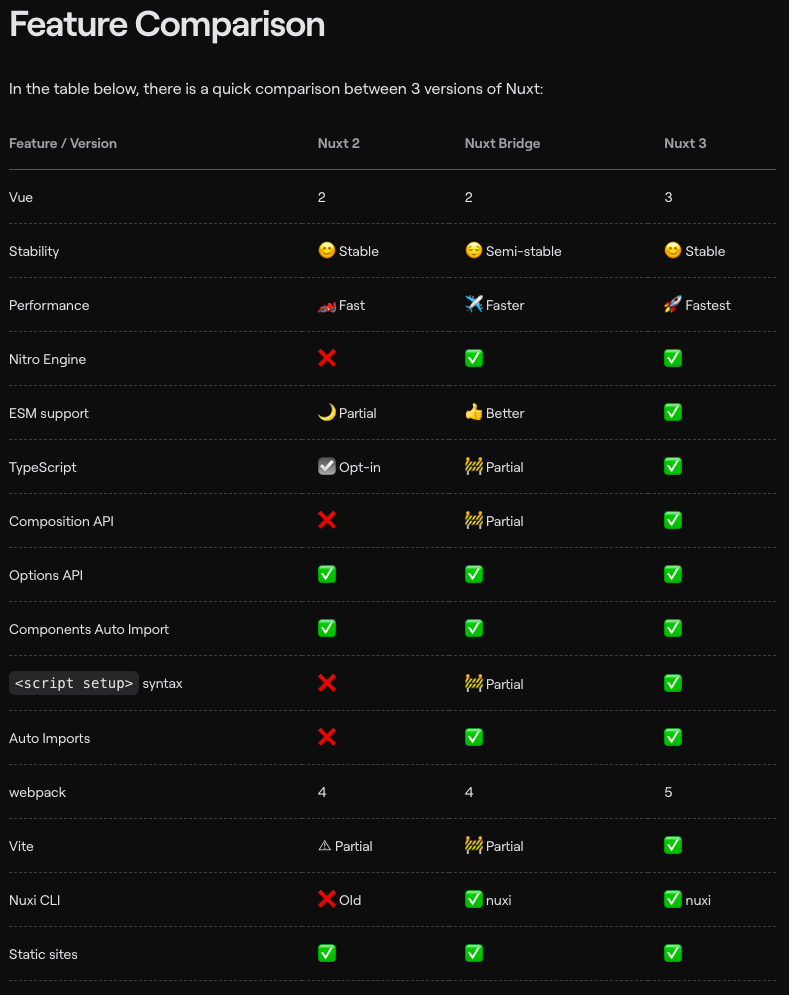This screenshot has height=995, width=789.
Task: Click the Nuxt 3 column header
Action: (x=685, y=143)
